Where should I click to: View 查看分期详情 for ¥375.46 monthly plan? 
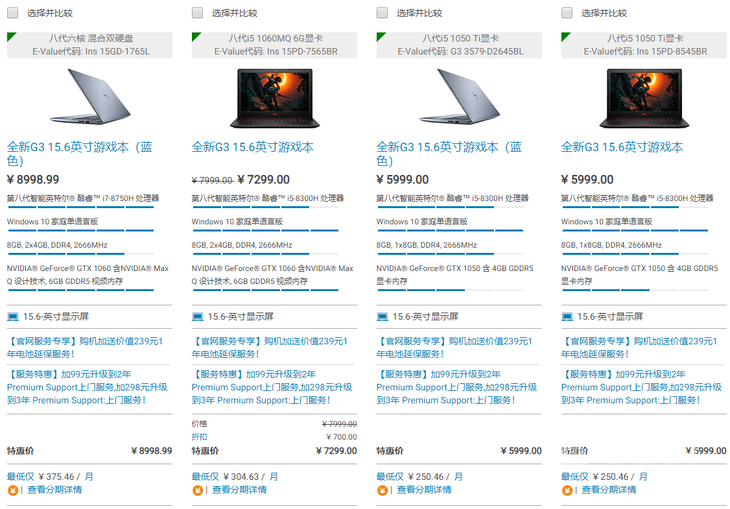(54, 490)
